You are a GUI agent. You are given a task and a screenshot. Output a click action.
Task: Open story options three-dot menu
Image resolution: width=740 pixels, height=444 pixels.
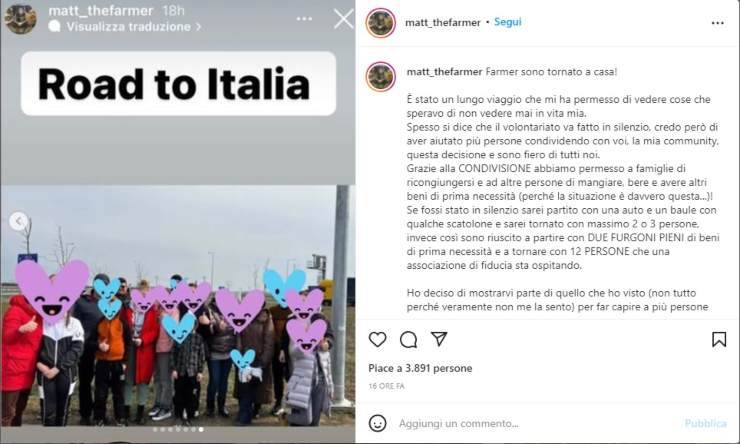[x=304, y=19]
